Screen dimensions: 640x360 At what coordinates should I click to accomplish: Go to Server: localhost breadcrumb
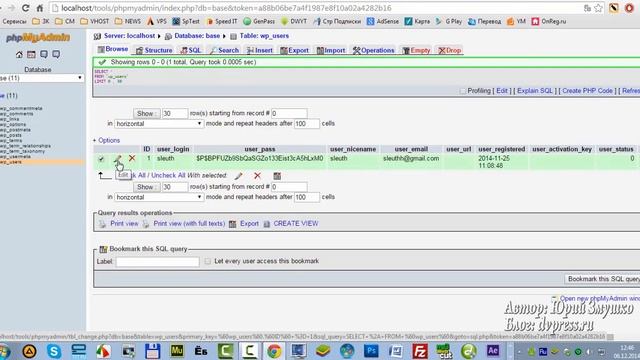(x=129, y=36)
